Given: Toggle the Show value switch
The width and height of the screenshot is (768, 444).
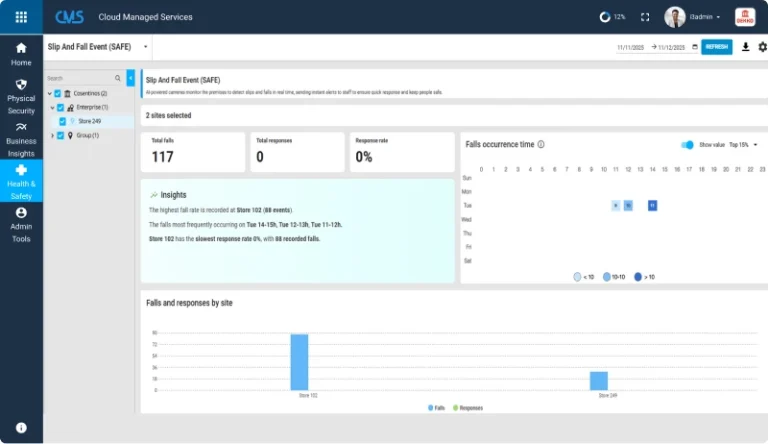Looking at the screenshot, I should [x=687, y=145].
